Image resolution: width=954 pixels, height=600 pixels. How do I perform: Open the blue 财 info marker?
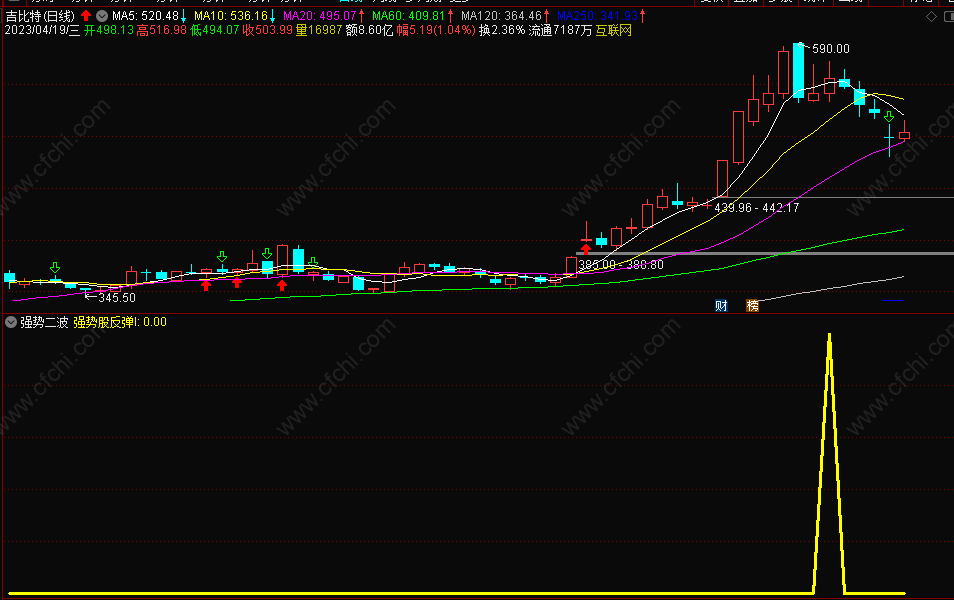(x=721, y=305)
